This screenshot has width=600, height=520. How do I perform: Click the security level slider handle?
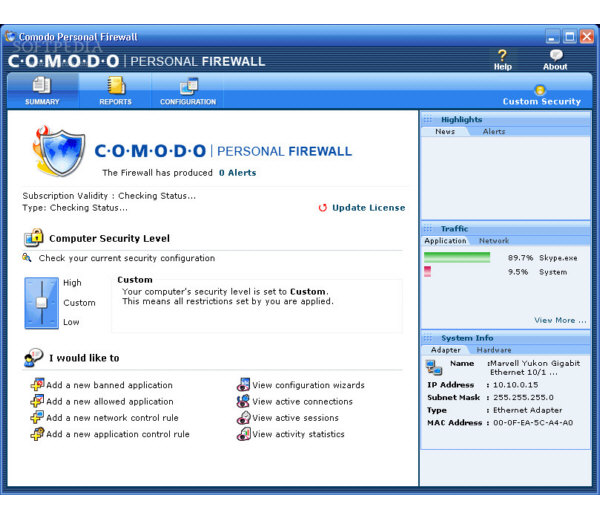(41, 303)
